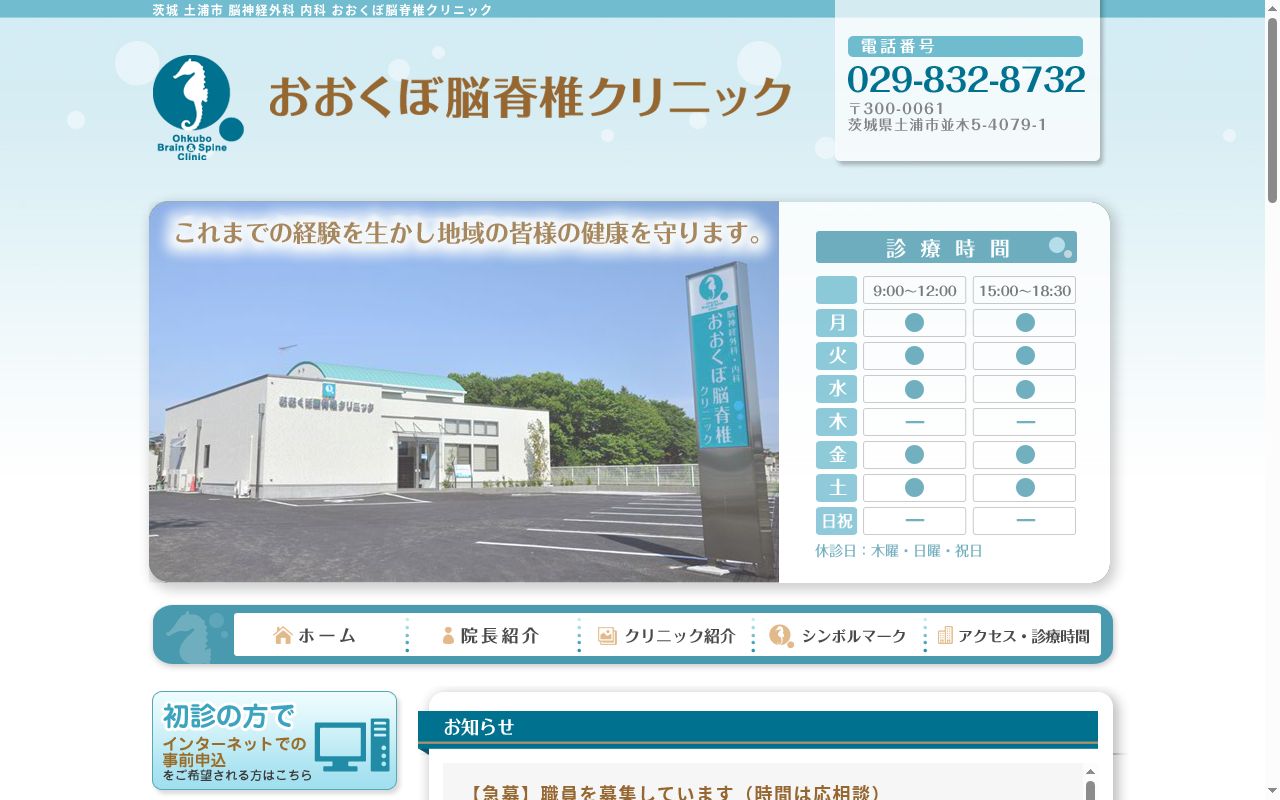
Task: Select the シンボルマーク menu item
Action: pyautogui.click(x=839, y=635)
